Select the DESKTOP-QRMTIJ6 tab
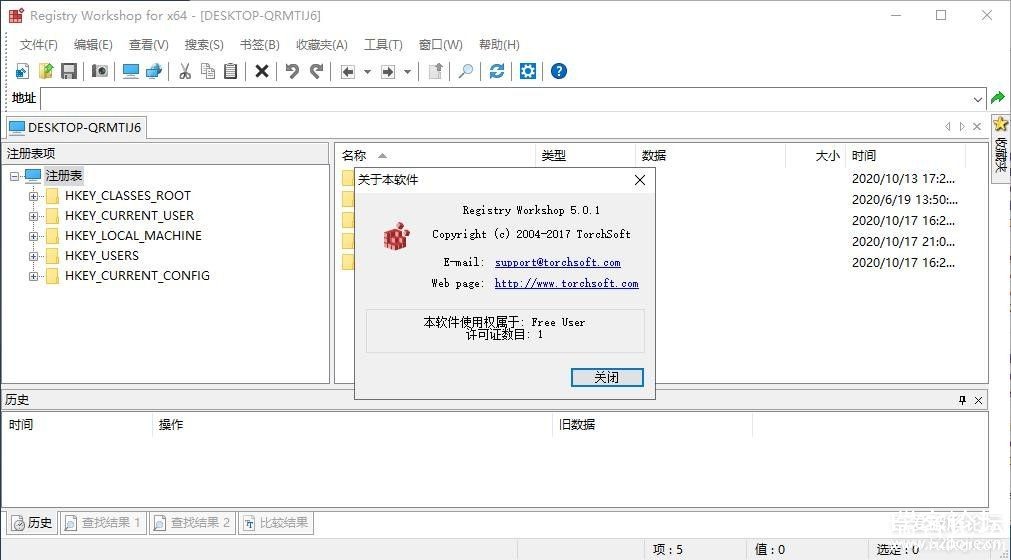This screenshot has width=1011, height=560. click(76, 128)
